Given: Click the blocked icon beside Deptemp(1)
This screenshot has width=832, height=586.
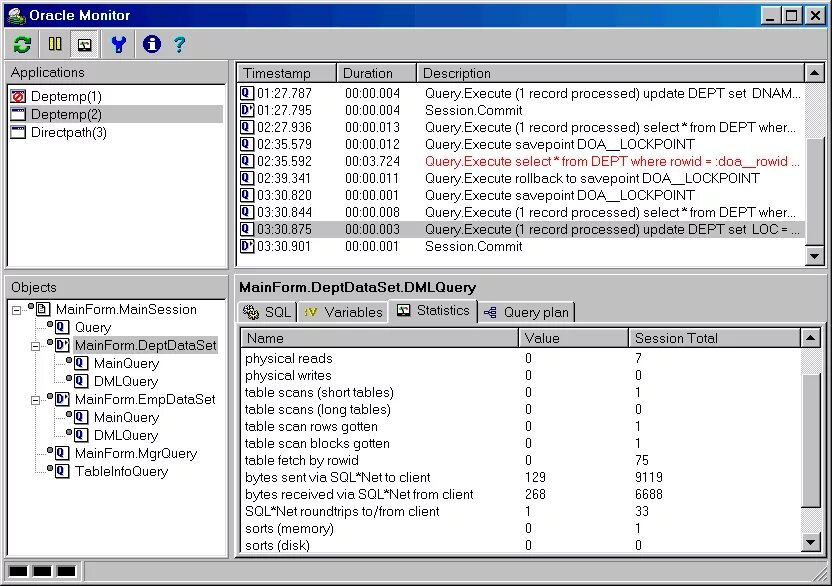Looking at the screenshot, I should (18, 97).
